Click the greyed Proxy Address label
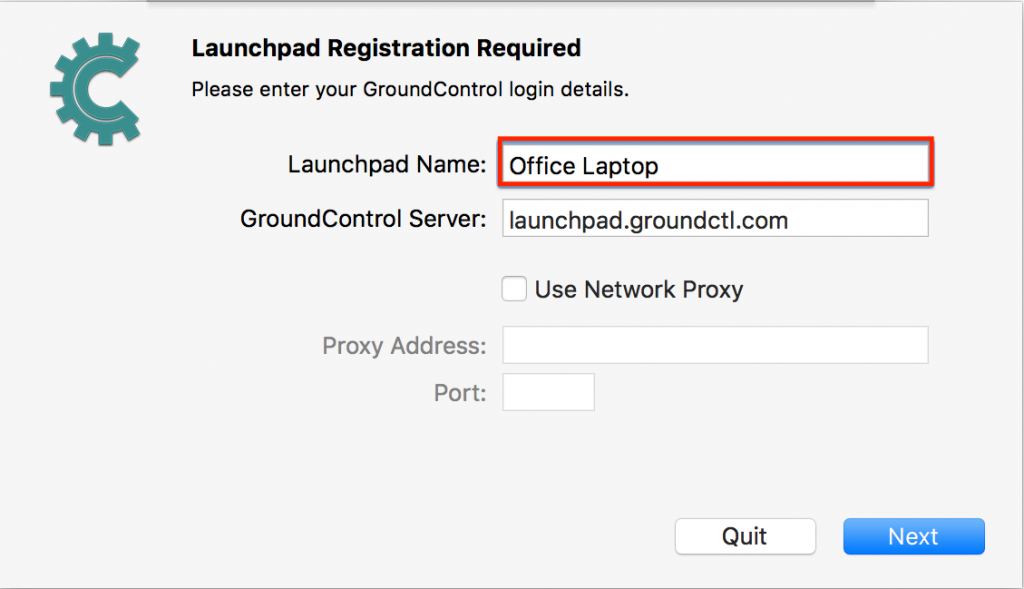This screenshot has height=589, width=1024. (x=404, y=345)
